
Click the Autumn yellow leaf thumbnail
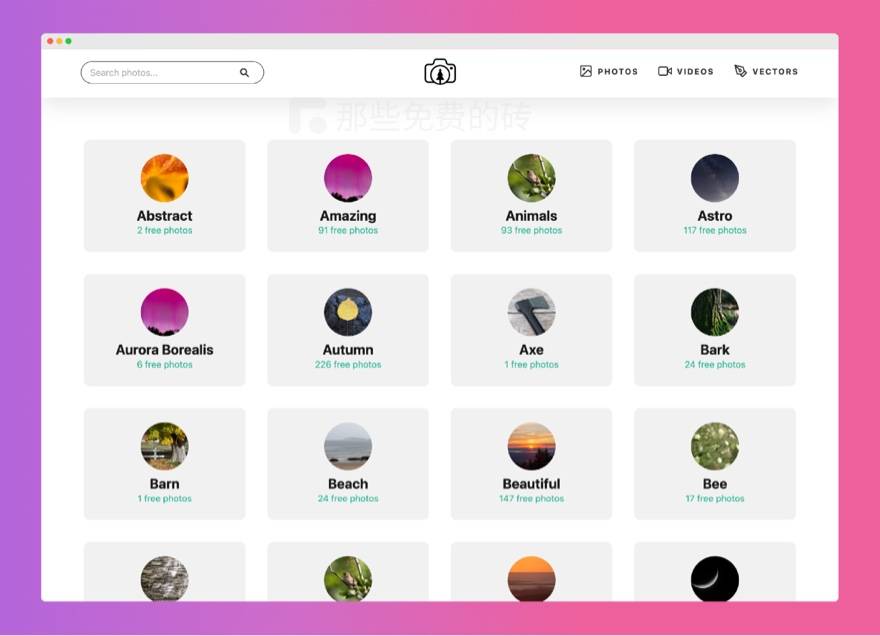tap(348, 312)
